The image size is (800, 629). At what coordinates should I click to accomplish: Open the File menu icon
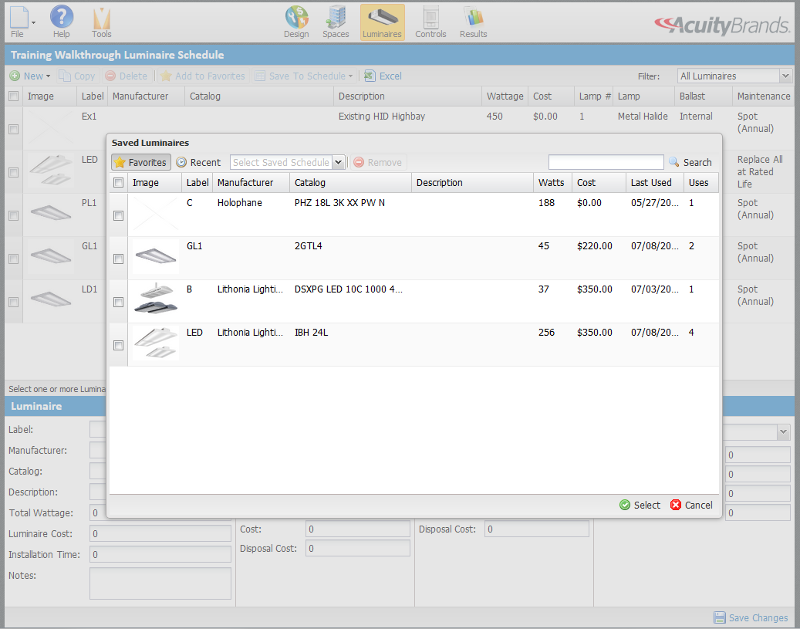point(21,21)
